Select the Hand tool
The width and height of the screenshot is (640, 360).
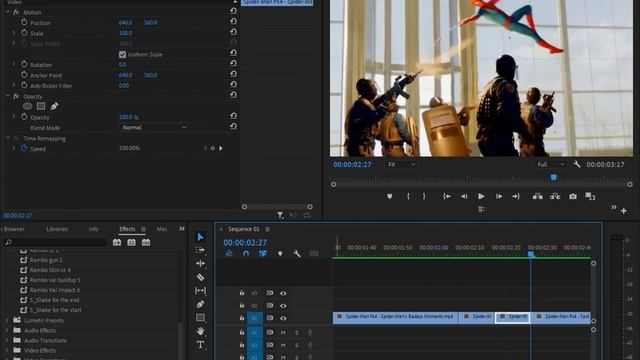[x=200, y=331]
